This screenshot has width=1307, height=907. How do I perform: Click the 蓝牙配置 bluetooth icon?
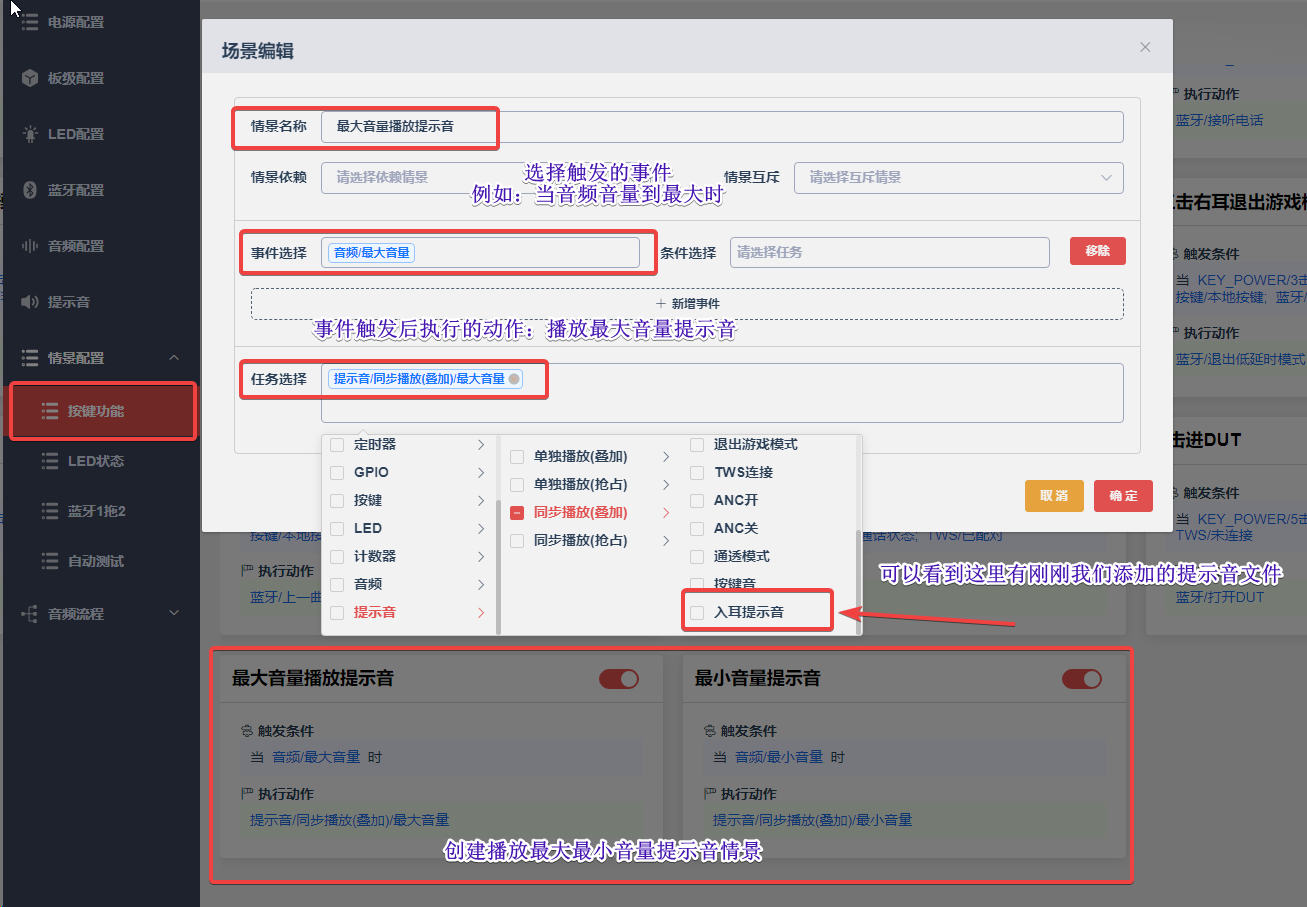[30, 190]
